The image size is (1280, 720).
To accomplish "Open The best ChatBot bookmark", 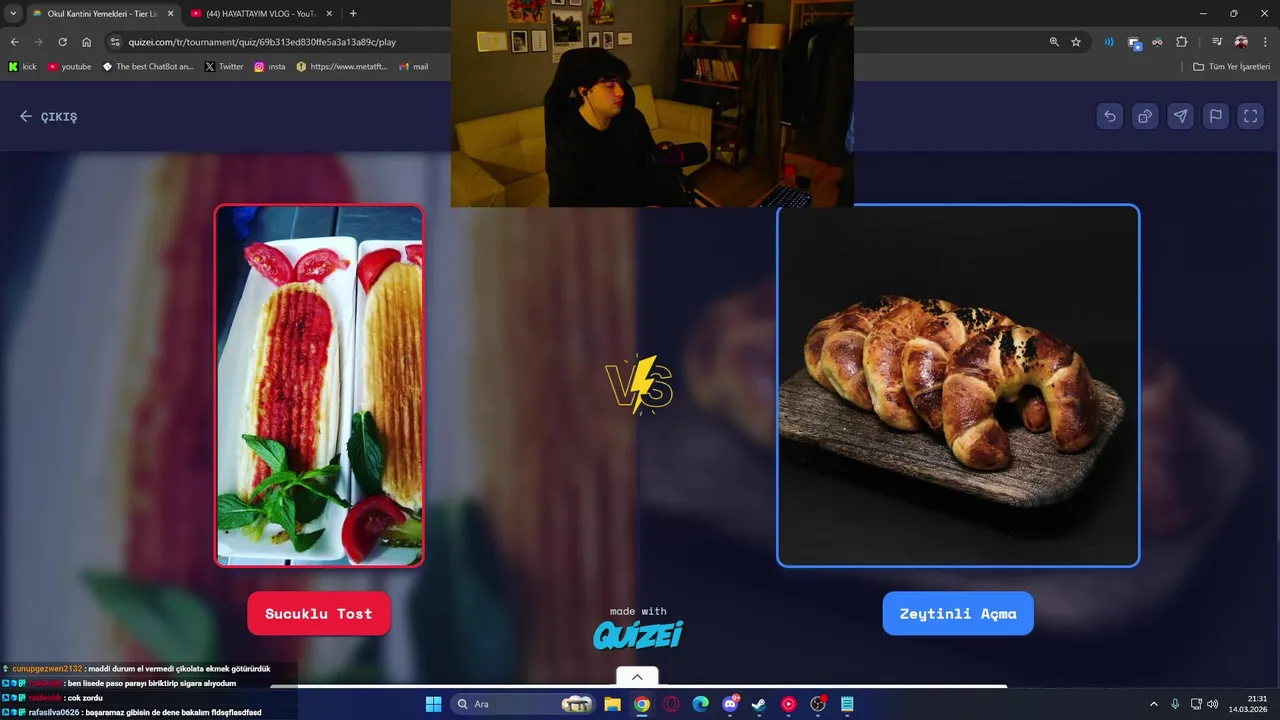I will [x=148, y=67].
